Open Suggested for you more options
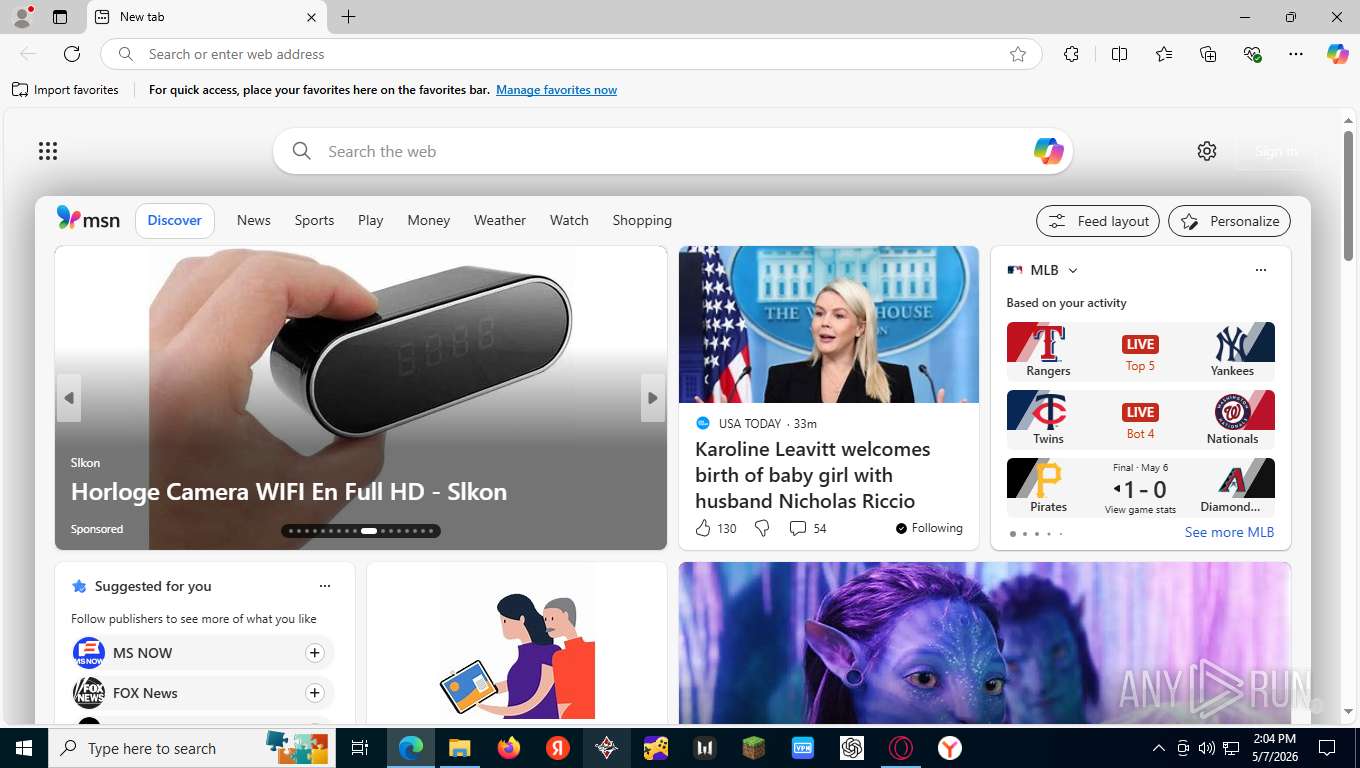Screen dimensions: 1360x768 point(324,586)
